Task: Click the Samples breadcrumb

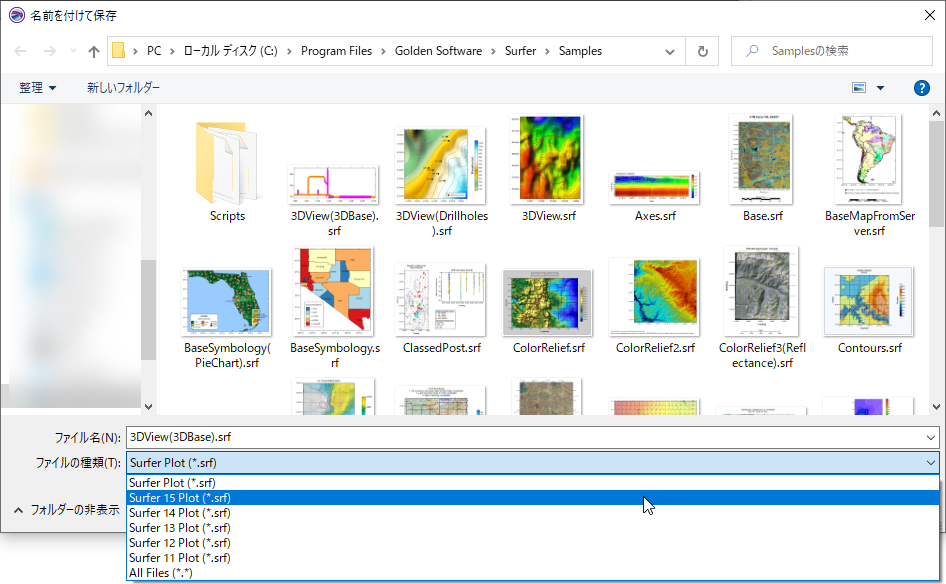Action: pos(580,51)
